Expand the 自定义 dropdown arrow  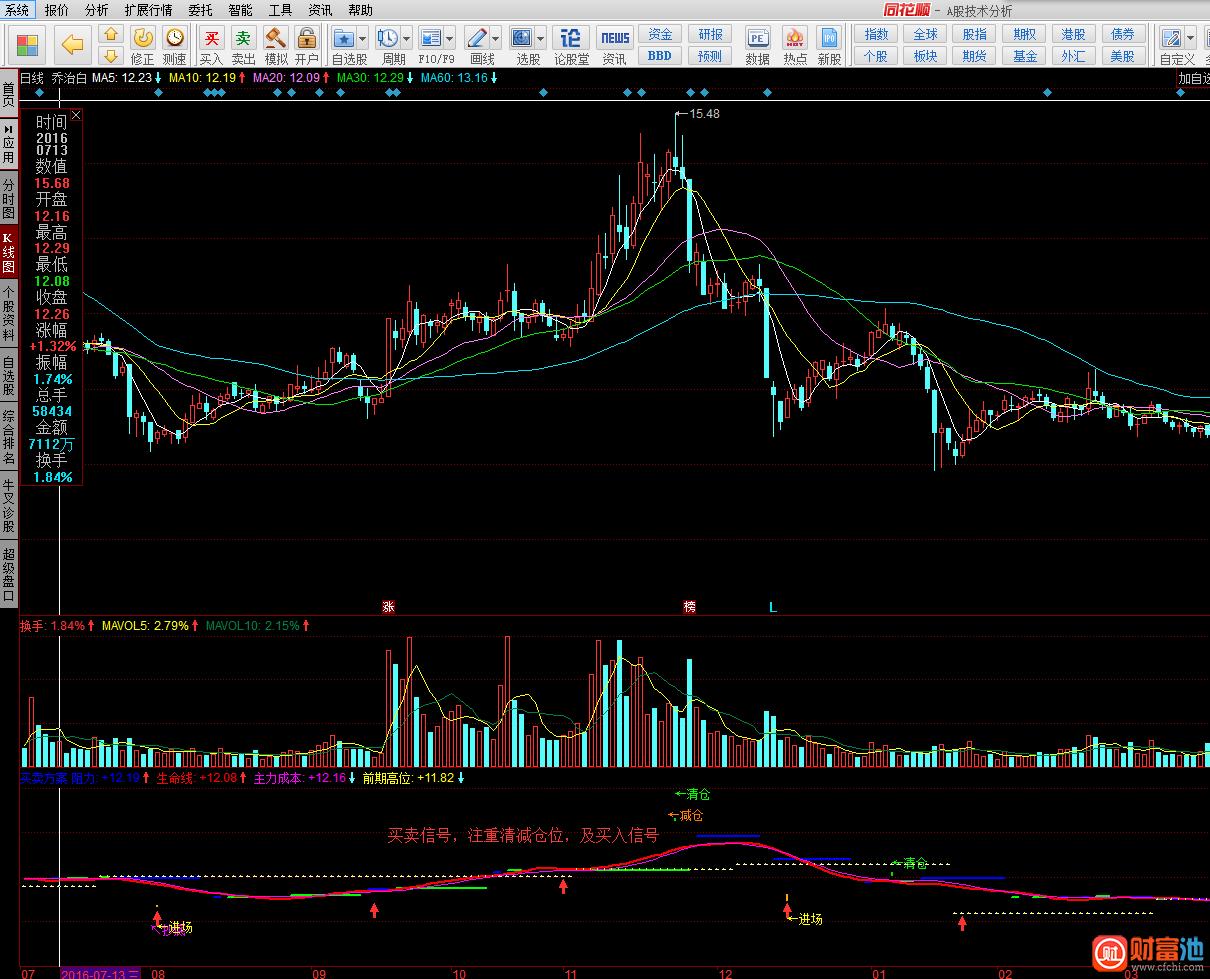(x=1190, y=38)
